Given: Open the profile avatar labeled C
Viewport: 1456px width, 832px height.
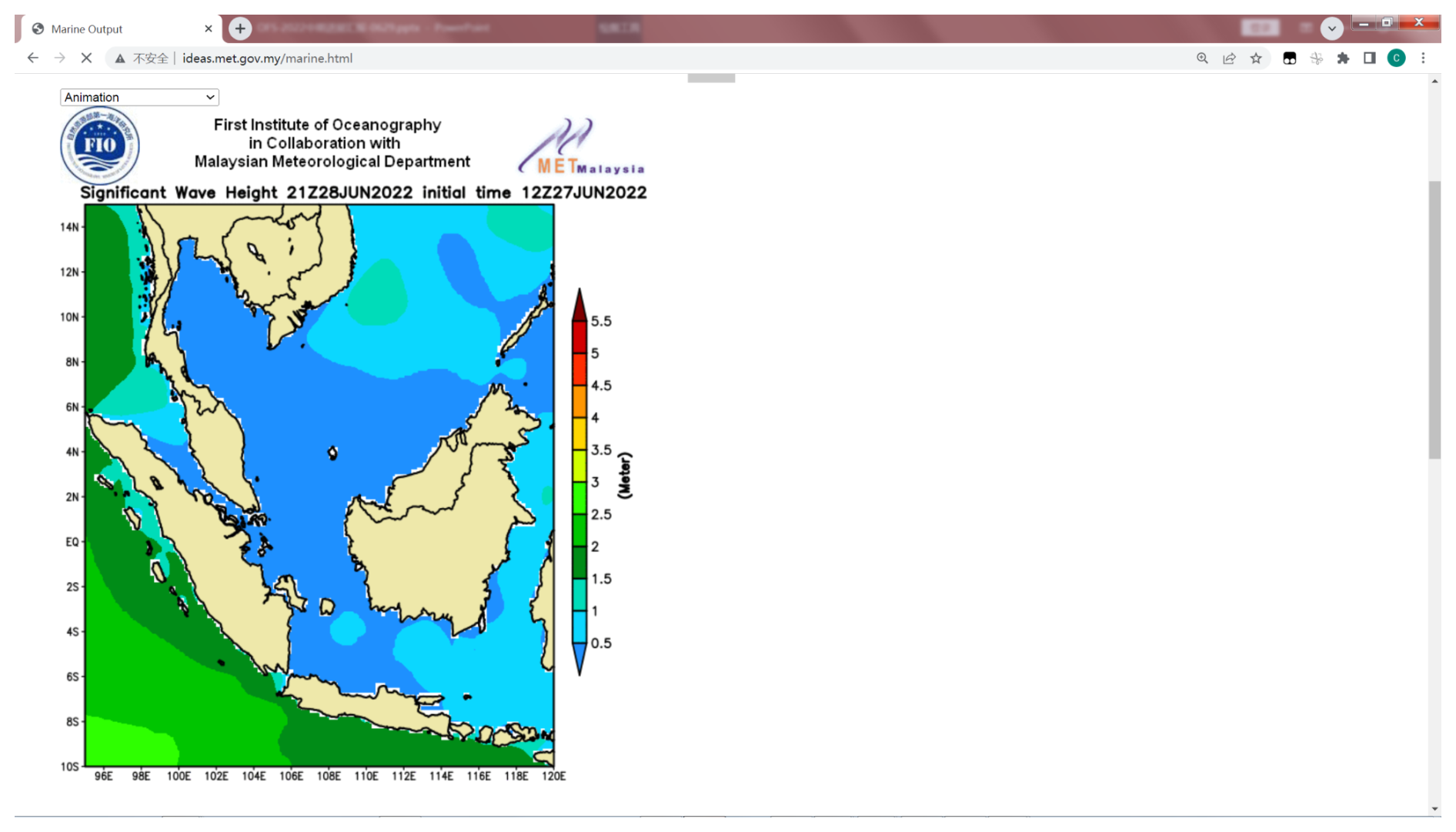Looking at the screenshot, I should tap(1397, 58).
